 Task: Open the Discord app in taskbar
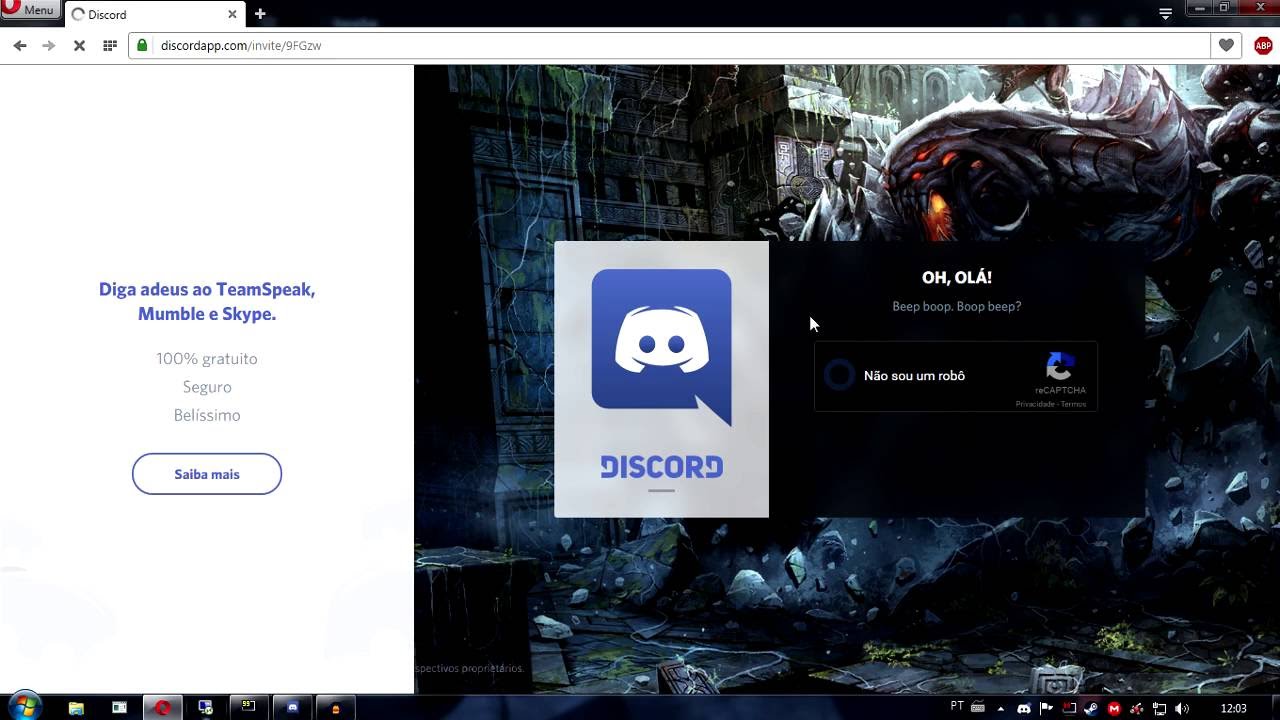pos(292,708)
